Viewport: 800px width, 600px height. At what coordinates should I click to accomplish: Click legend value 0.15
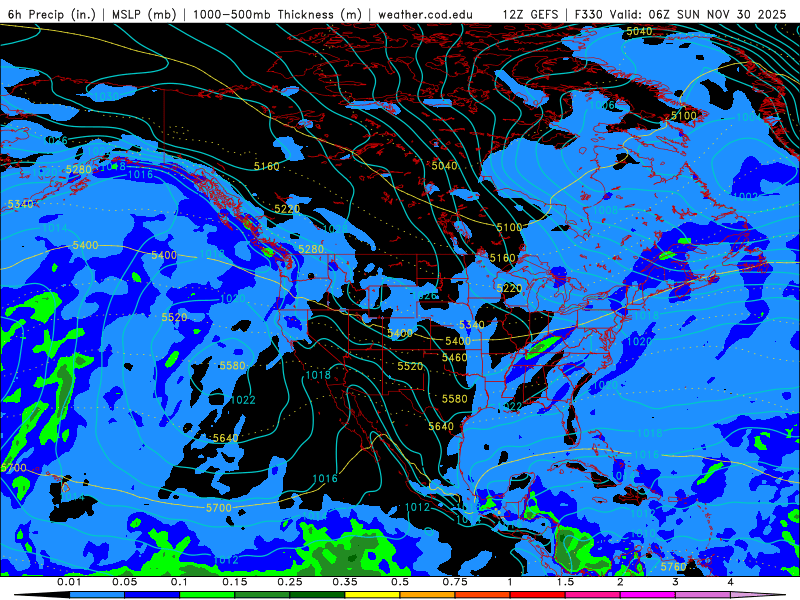234,582
